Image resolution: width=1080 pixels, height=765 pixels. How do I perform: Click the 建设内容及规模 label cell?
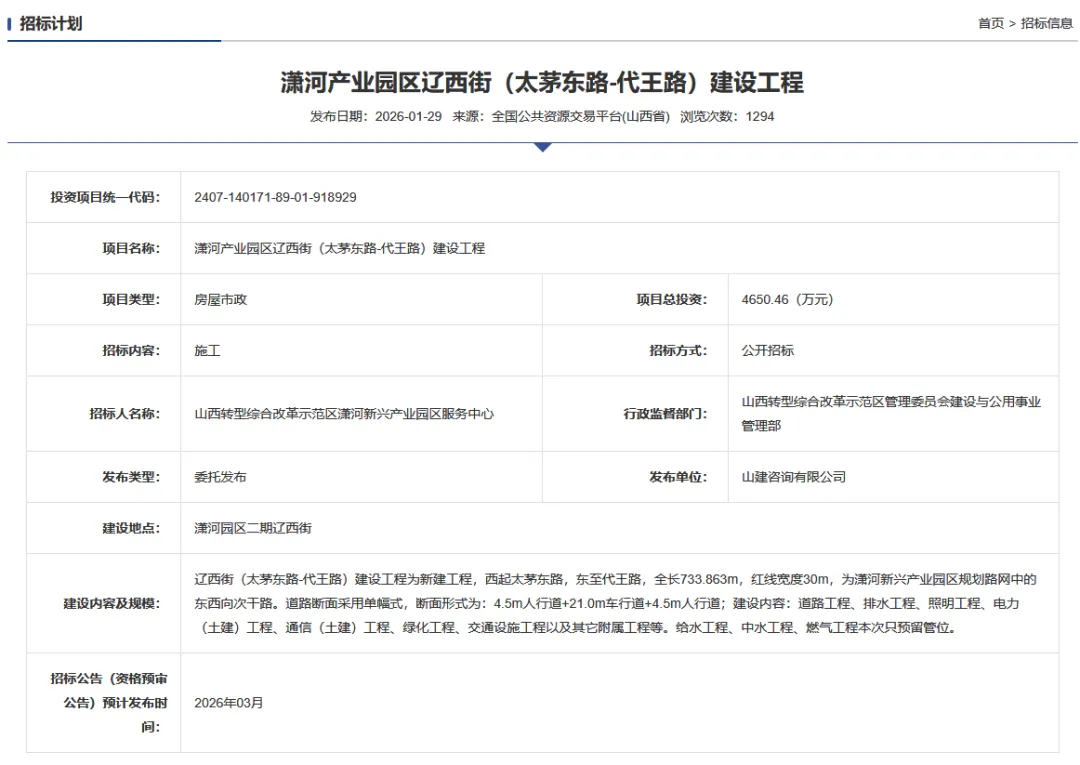(104, 603)
